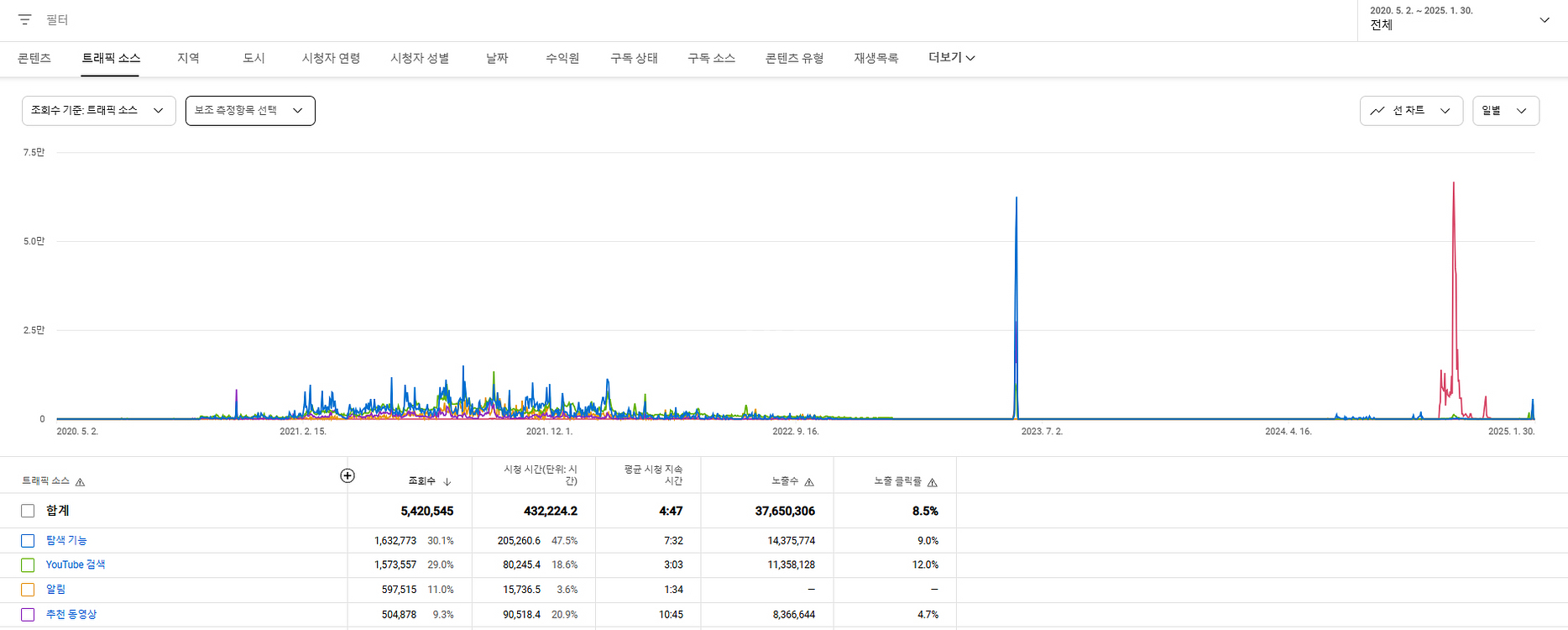
Task: Click the warning icon next to 노출 클릭률
Action: click(x=933, y=482)
